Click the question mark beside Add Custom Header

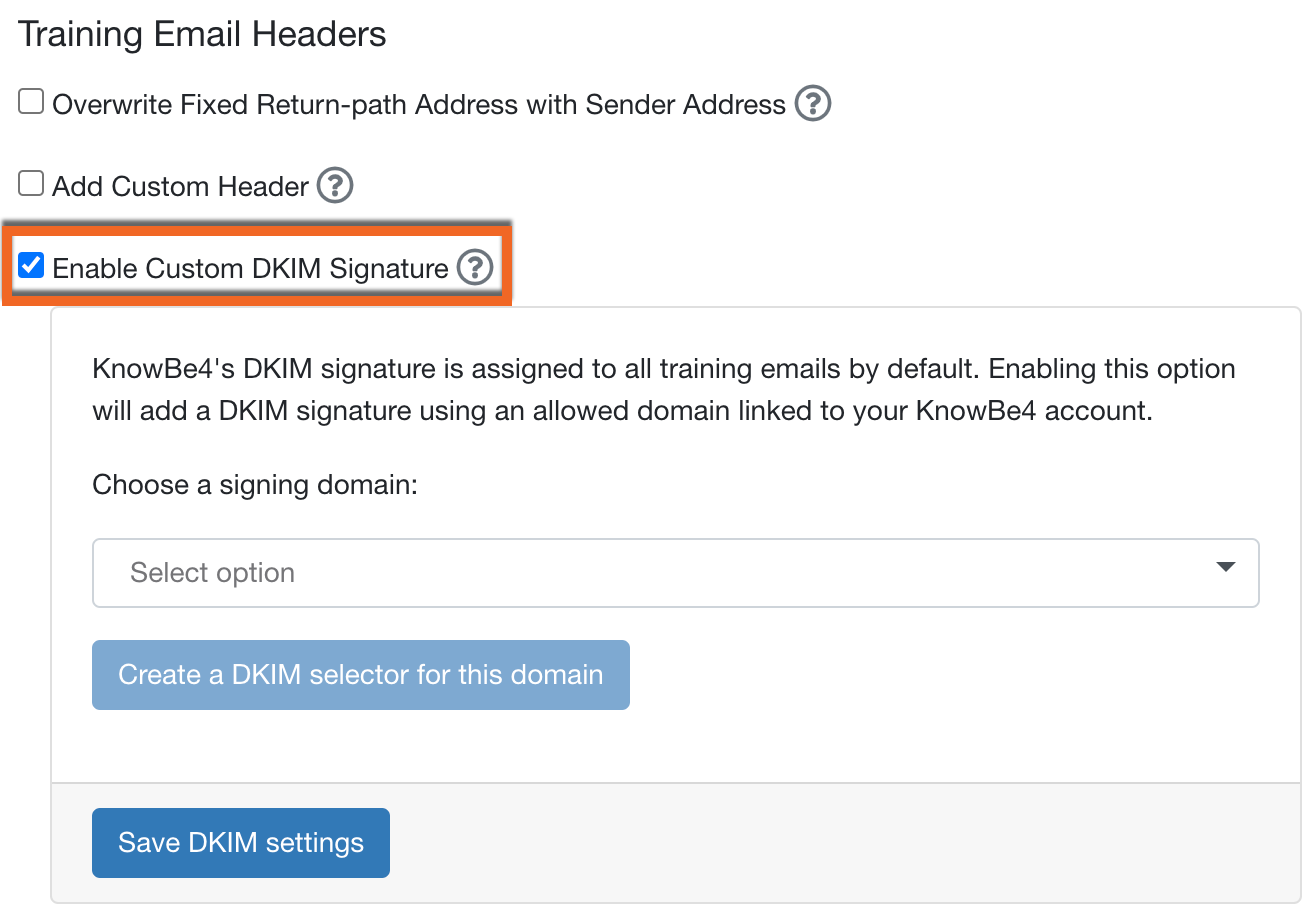click(x=336, y=185)
